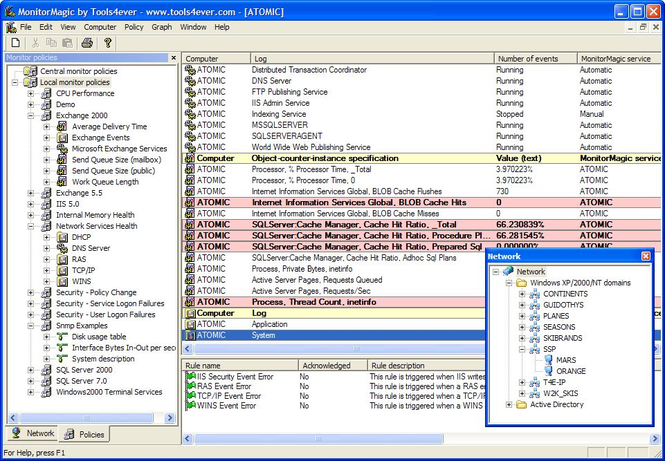The image size is (665, 461).
Task: Collapse the Local monitor policies node
Action: [15, 82]
